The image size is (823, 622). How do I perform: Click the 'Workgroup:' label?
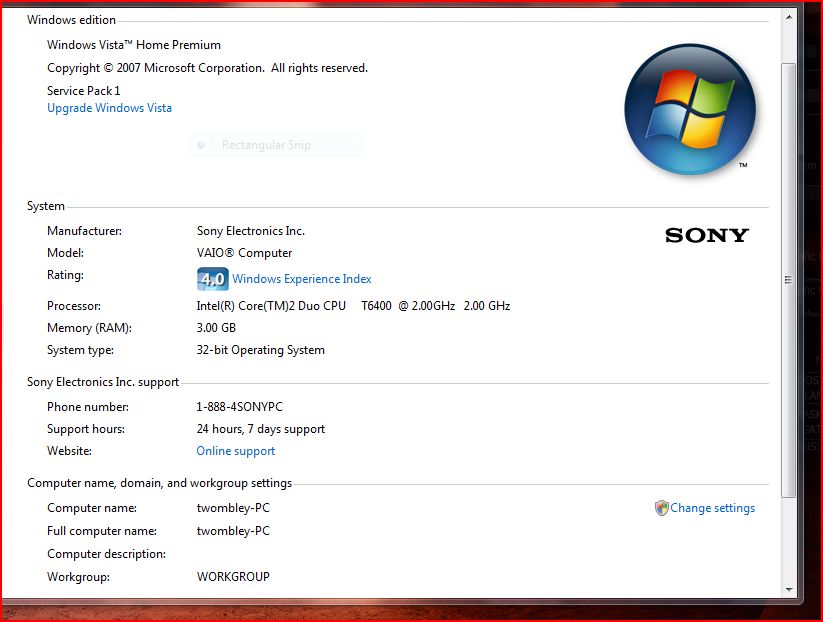coord(78,577)
